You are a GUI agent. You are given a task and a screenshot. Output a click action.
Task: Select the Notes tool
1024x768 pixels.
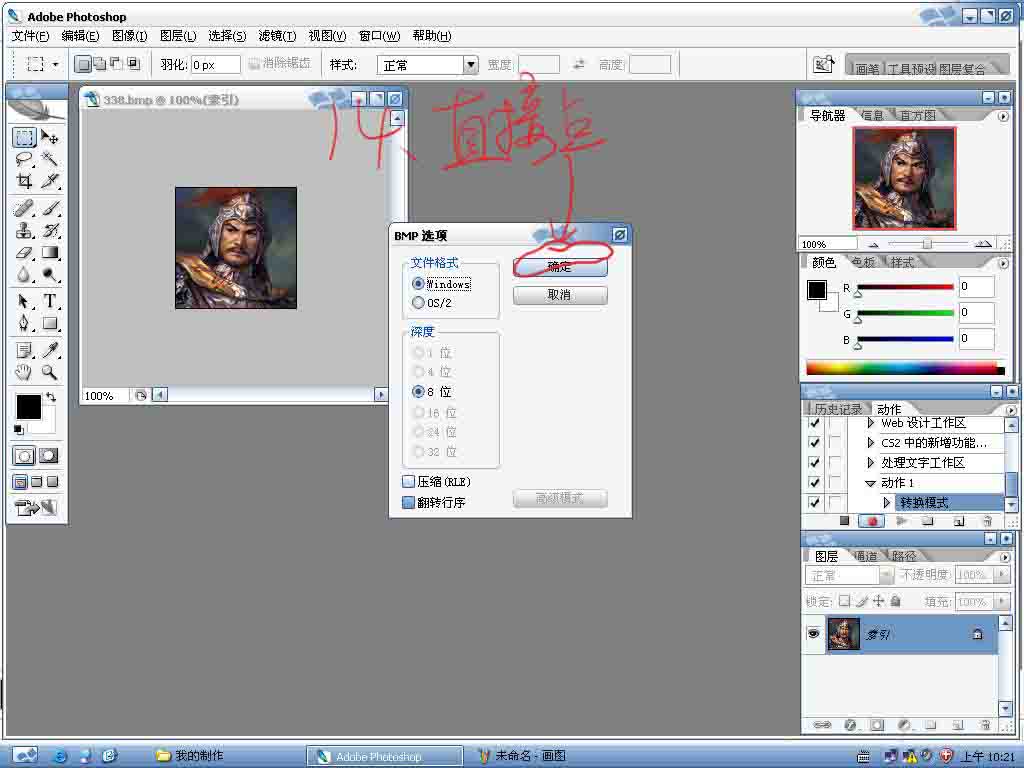click(24, 351)
